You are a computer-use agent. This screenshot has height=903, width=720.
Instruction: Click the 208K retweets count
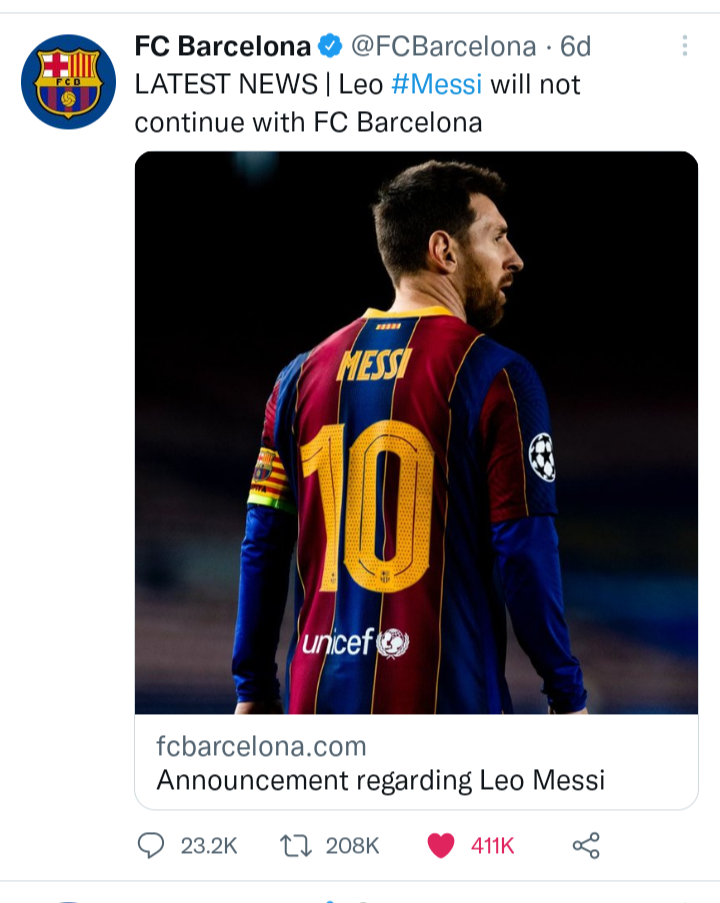click(x=353, y=845)
